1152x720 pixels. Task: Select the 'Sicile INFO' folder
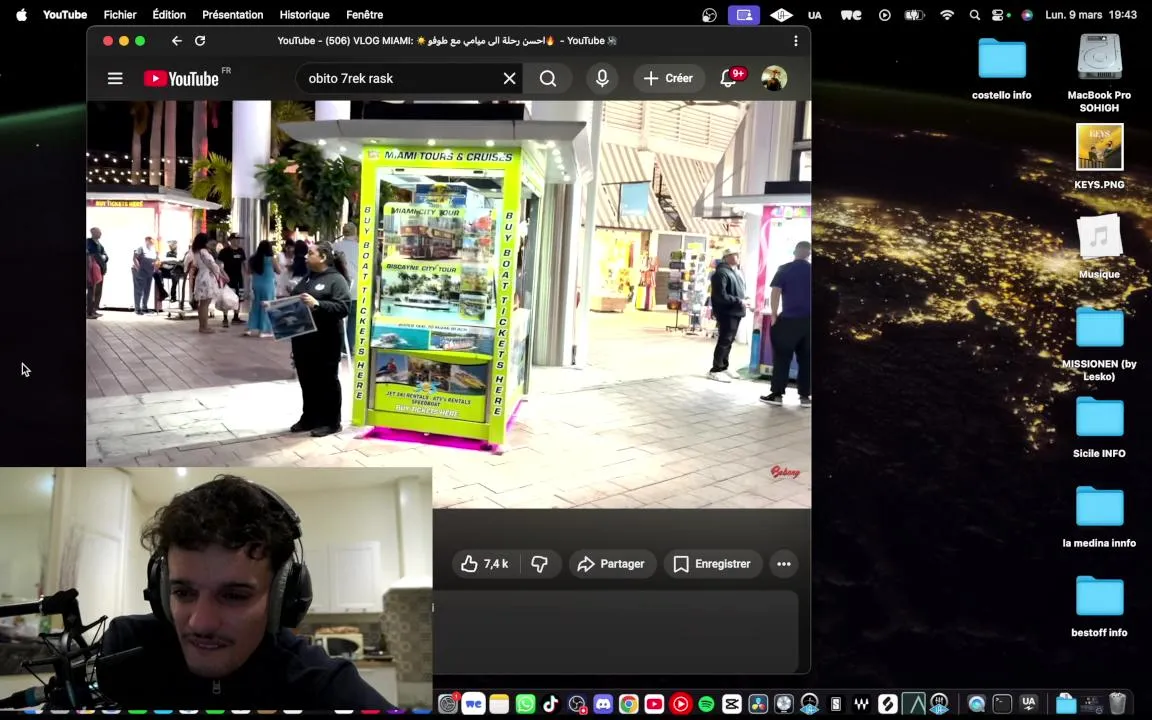pyautogui.click(x=1099, y=417)
